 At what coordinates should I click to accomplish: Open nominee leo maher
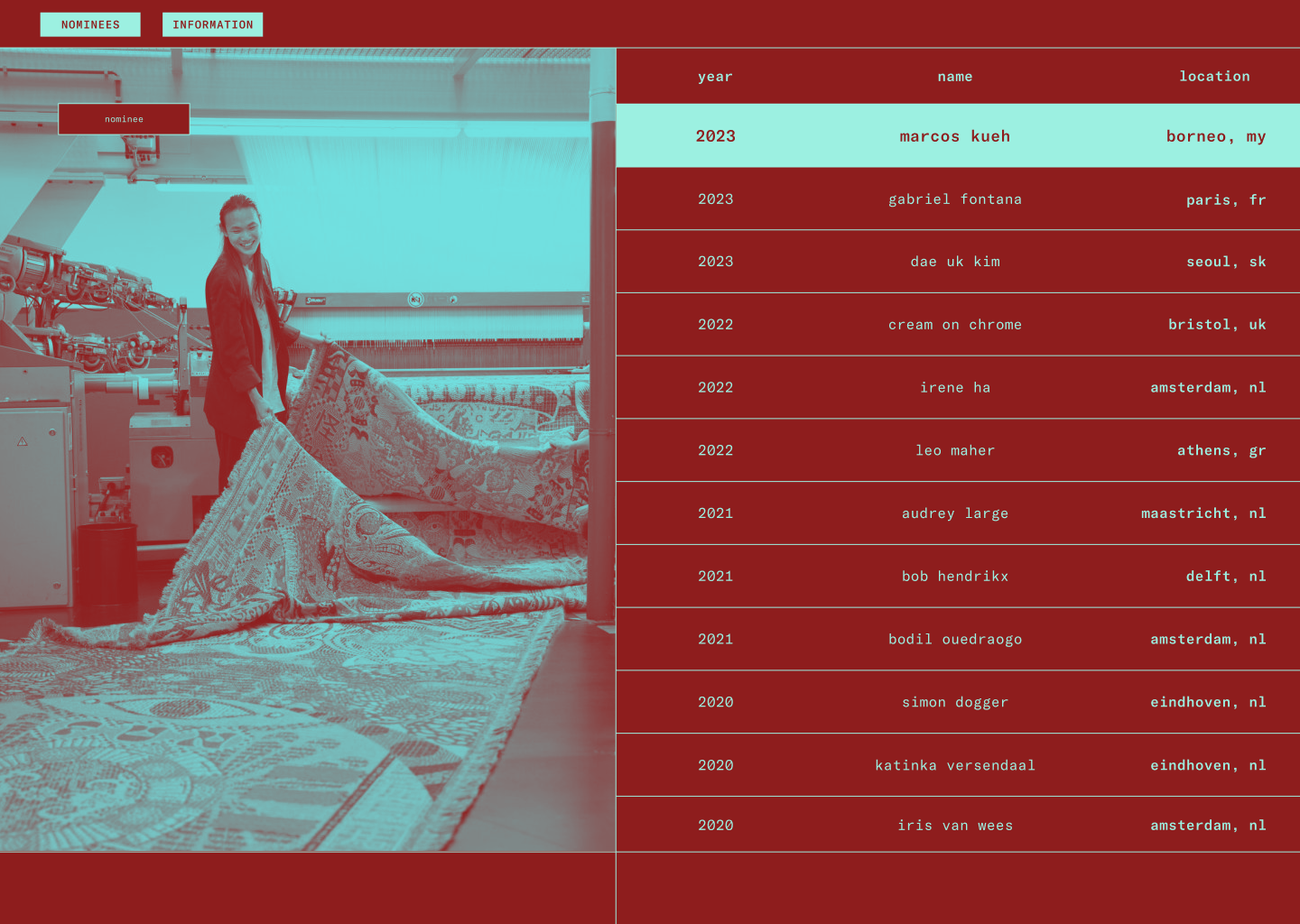coord(958,450)
